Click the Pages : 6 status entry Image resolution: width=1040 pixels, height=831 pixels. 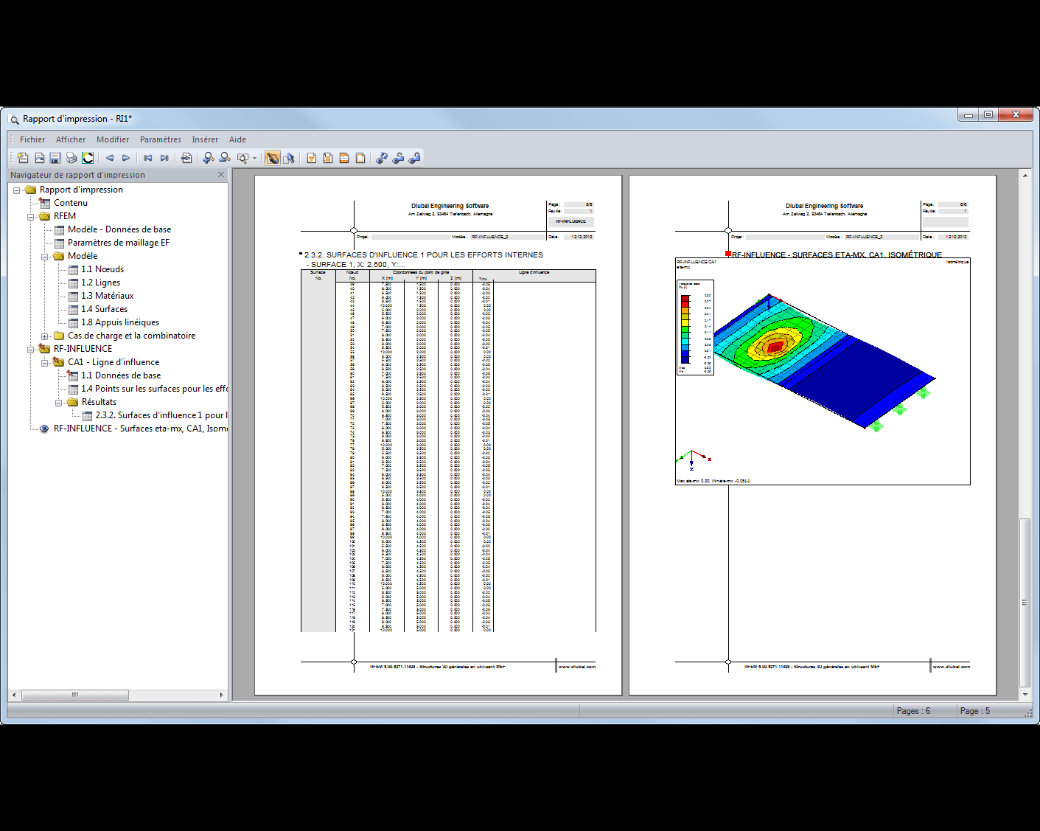(913, 710)
